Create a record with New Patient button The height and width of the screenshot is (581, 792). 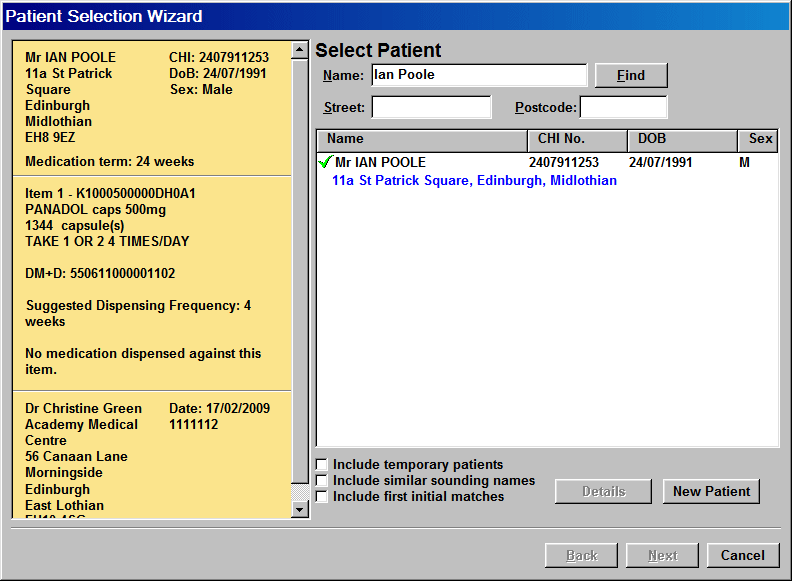(x=712, y=491)
